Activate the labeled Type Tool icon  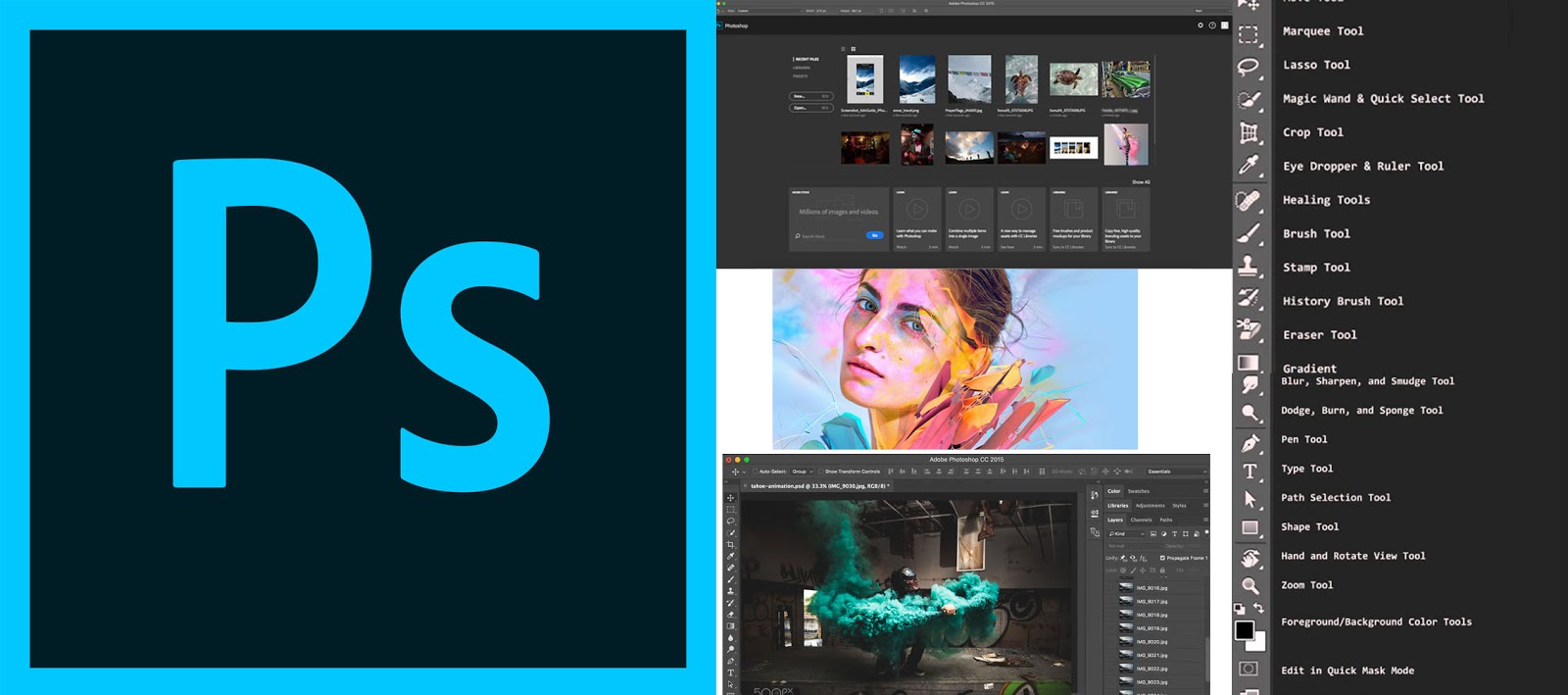coord(1250,472)
